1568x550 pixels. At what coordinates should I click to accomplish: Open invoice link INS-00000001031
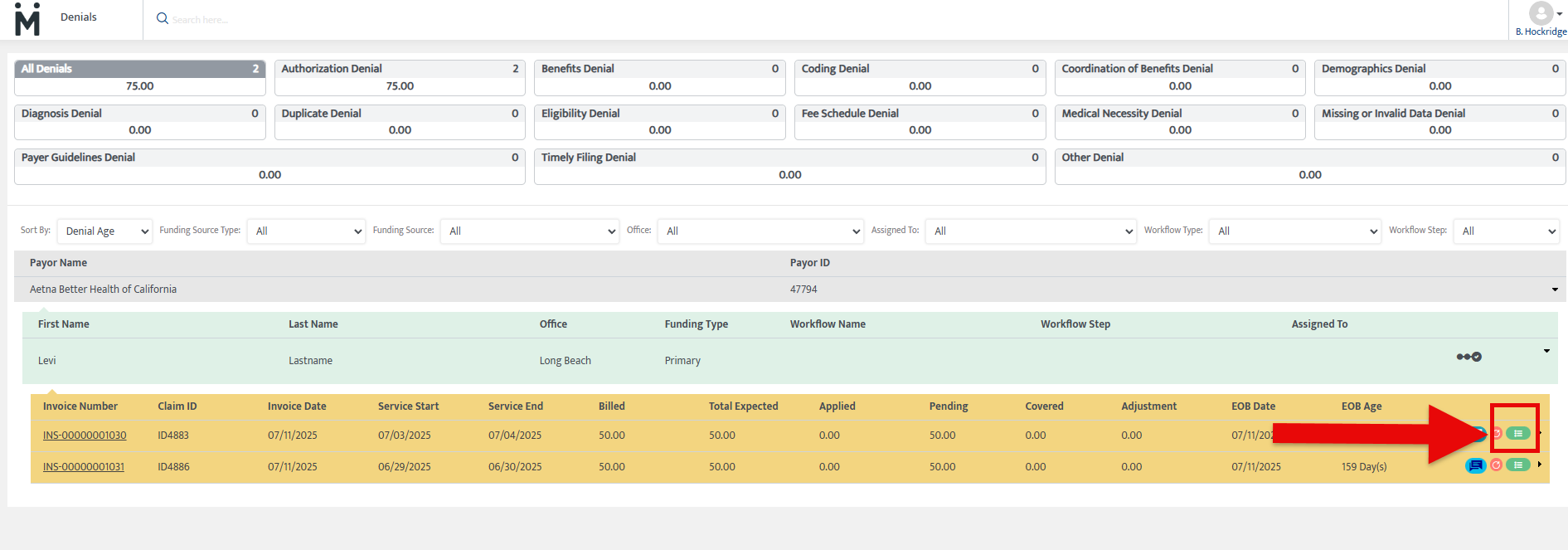tap(84, 467)
